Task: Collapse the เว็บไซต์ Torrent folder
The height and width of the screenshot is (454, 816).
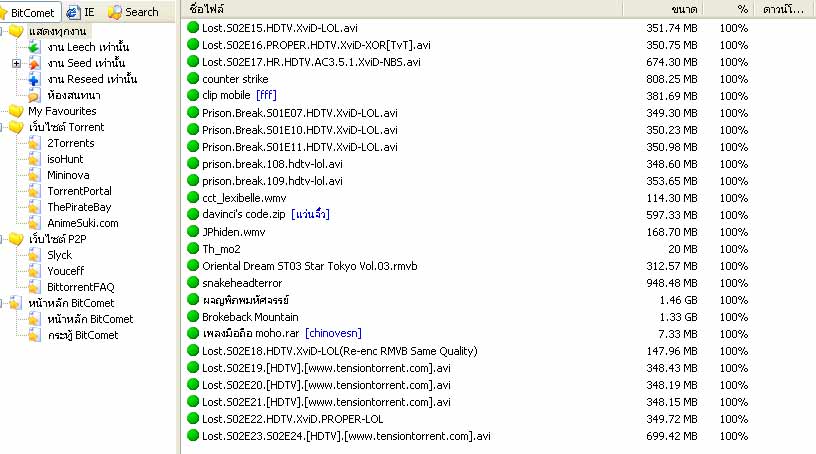Action: [2, 128]
